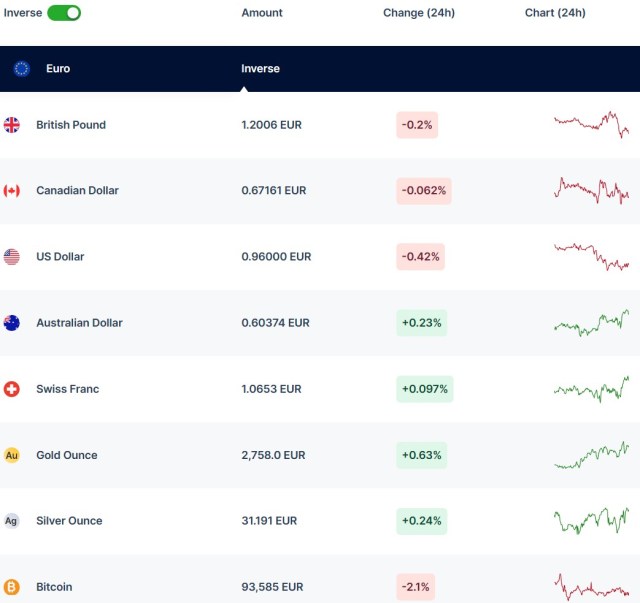The width and height of the screenshot is (640, 603).
Task: Click the Amount column header
Action: click(x=262, y=13)
